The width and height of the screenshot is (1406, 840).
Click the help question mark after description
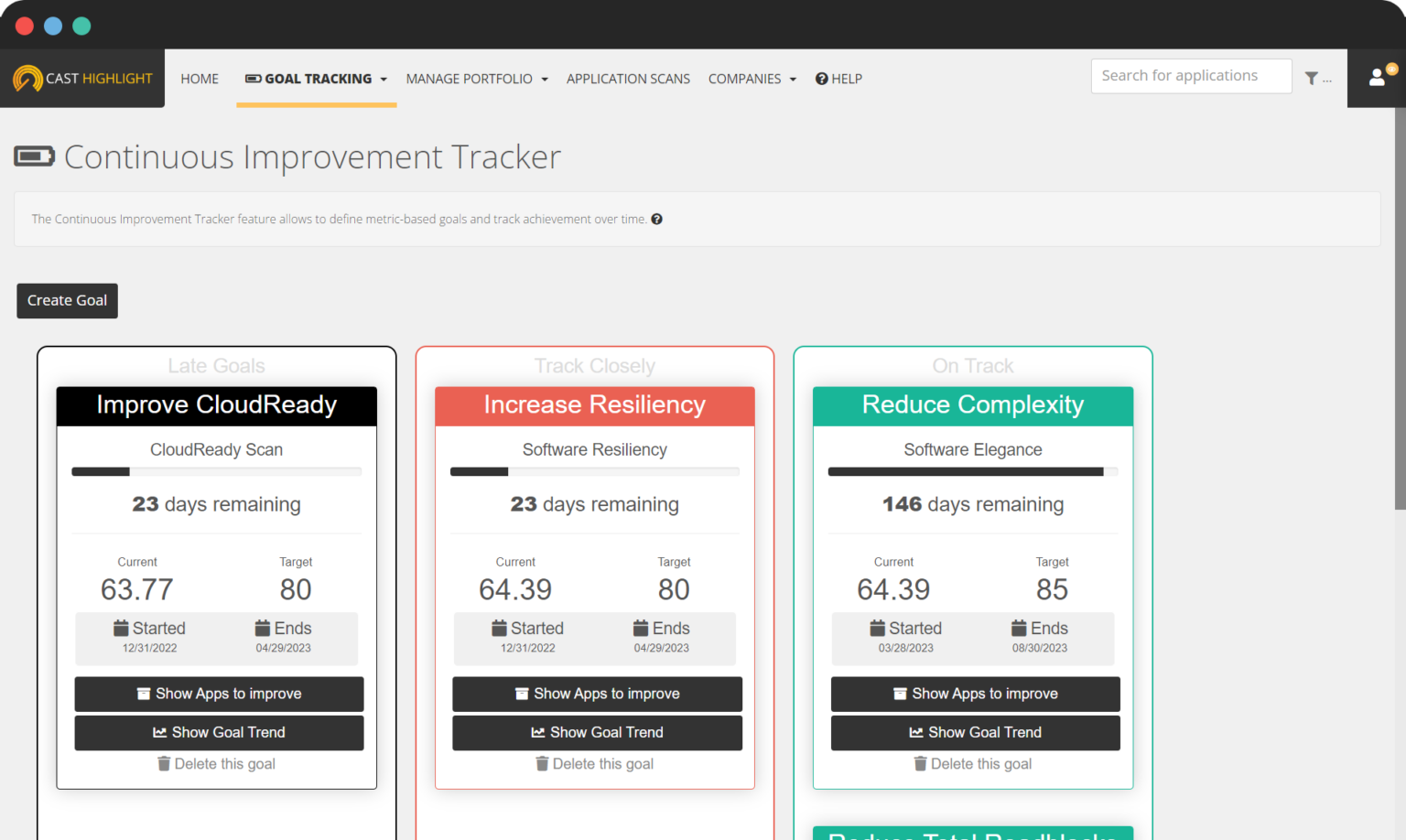click(656, 219)
